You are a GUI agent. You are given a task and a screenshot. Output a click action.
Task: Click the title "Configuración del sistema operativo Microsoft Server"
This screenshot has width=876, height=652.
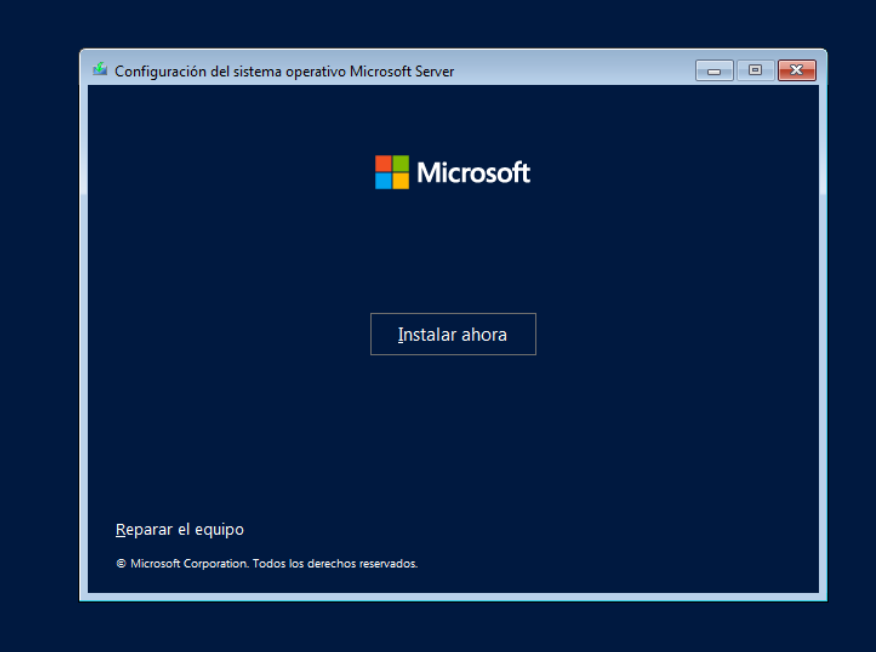[x=284, y=72]
